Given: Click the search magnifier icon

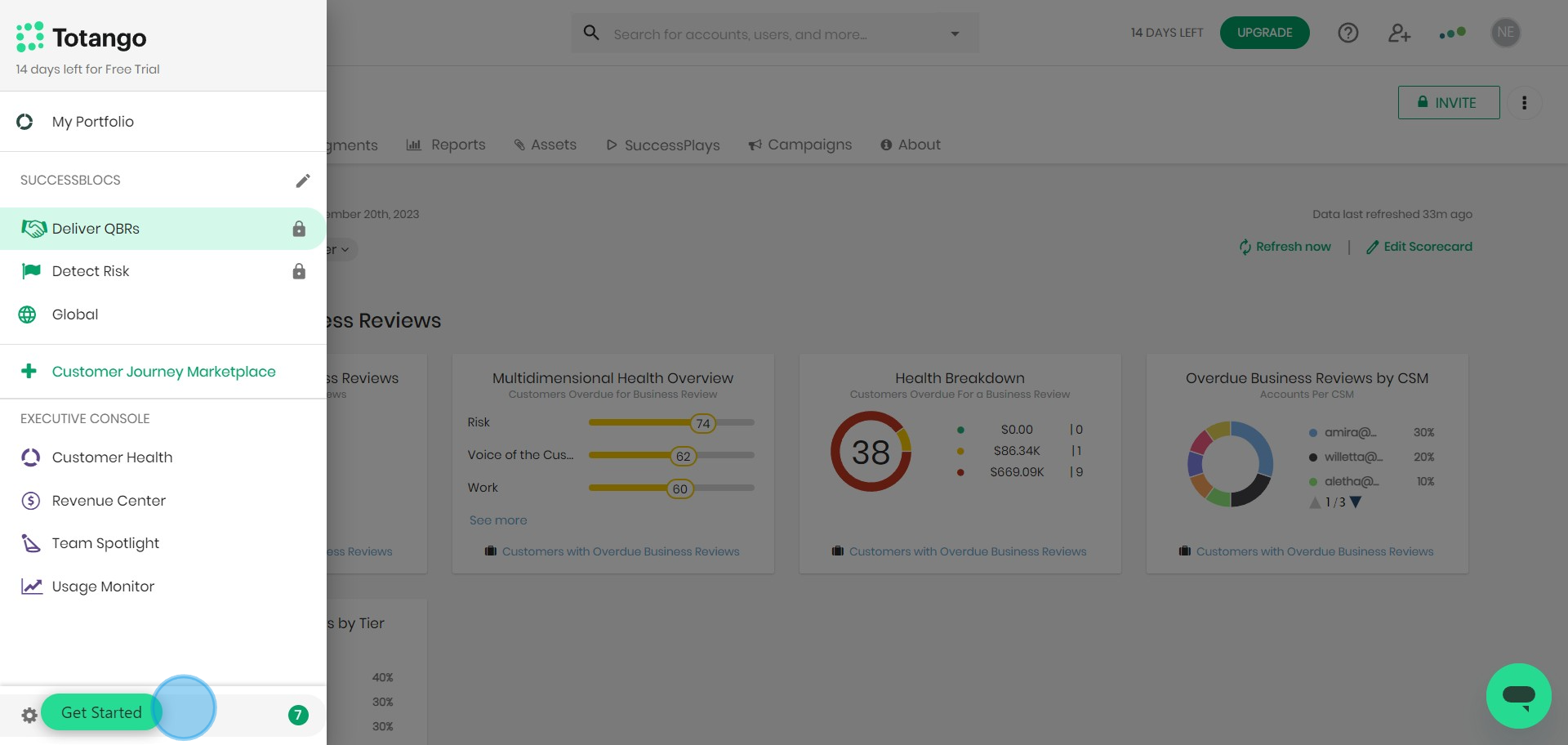Looking at the screenshot, I should pos(591,33).
